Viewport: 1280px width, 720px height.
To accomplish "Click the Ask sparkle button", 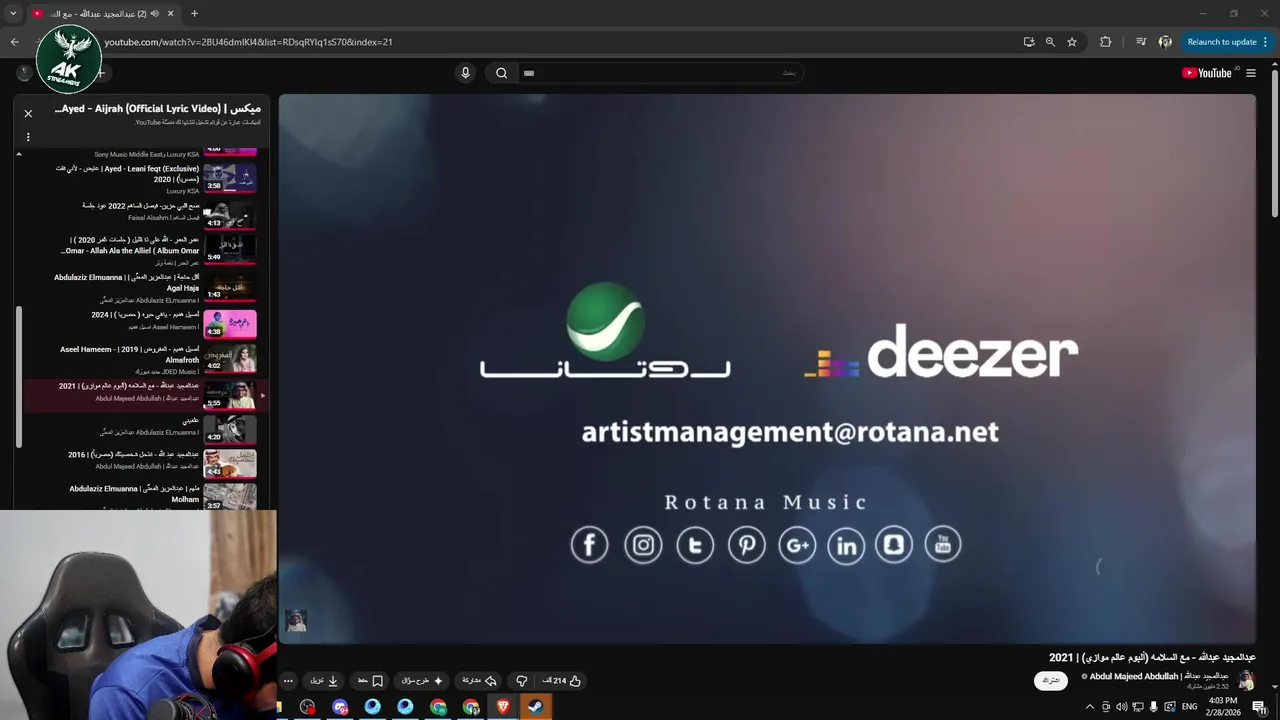I will (422, 681).
